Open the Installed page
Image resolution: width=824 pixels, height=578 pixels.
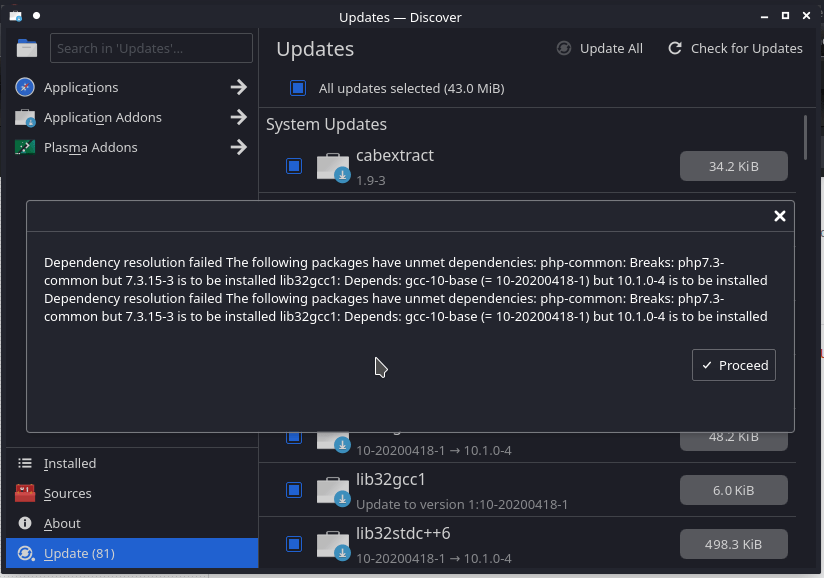132,463
